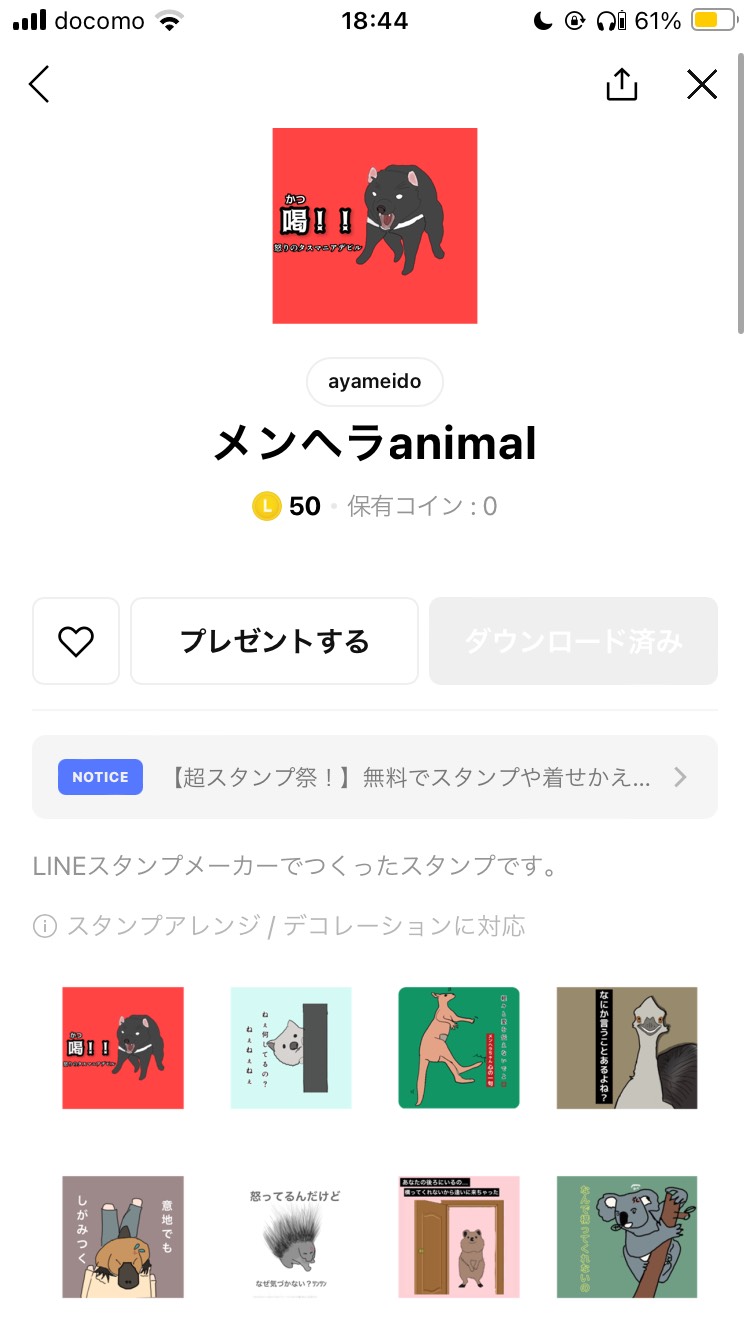Preview the emu sticker thumbnail

pos(627,1047)
